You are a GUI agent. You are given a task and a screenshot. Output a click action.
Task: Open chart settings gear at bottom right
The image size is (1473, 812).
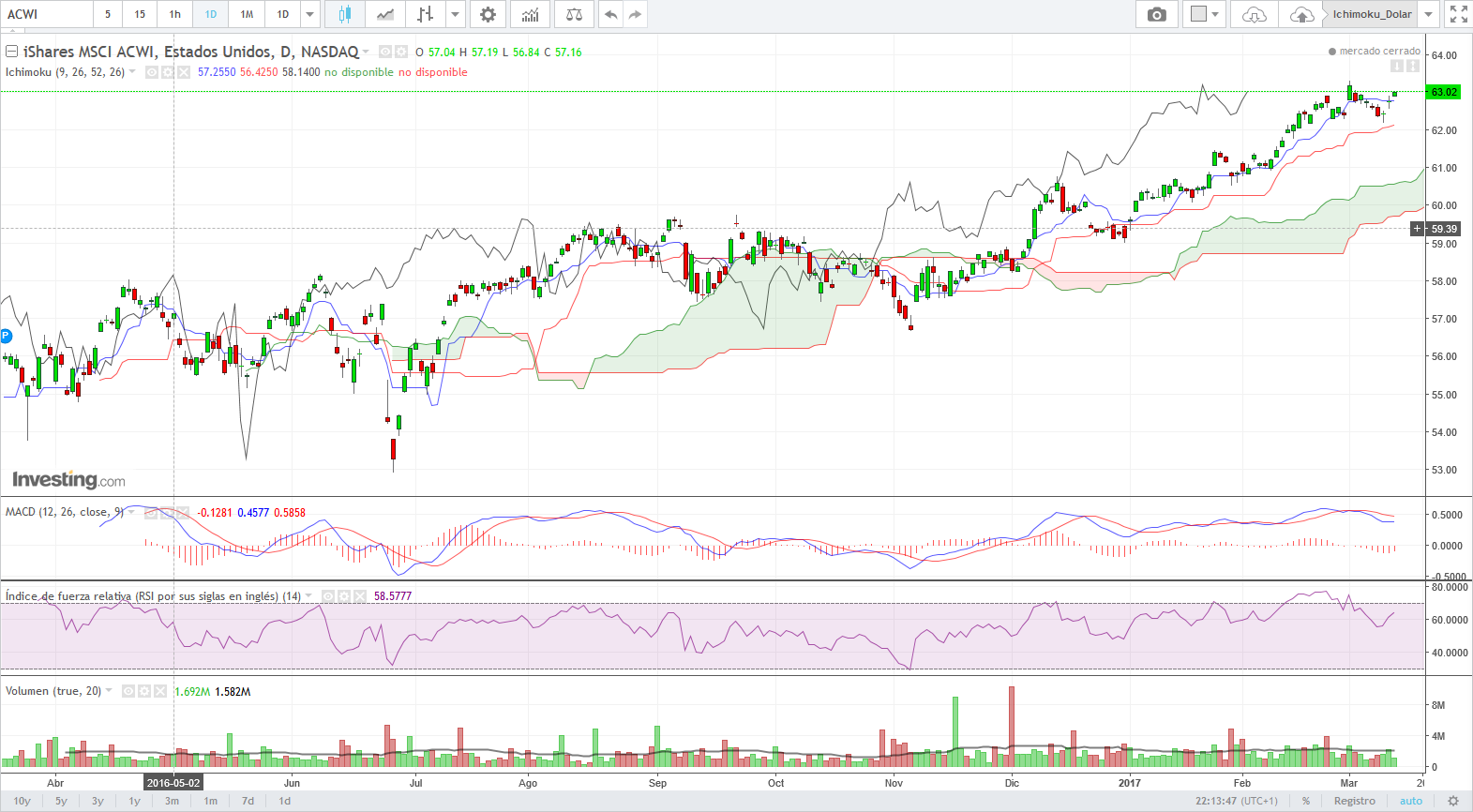[1453, 801]
